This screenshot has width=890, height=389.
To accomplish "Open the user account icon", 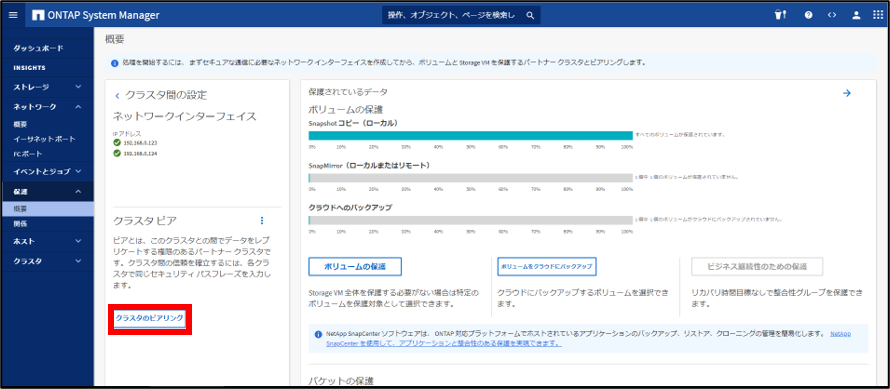I will tap(857, 15).
